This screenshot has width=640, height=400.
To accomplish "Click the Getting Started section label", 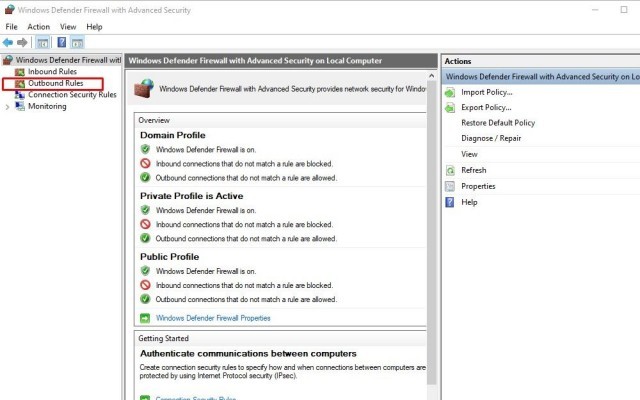I will pos(163,338).
